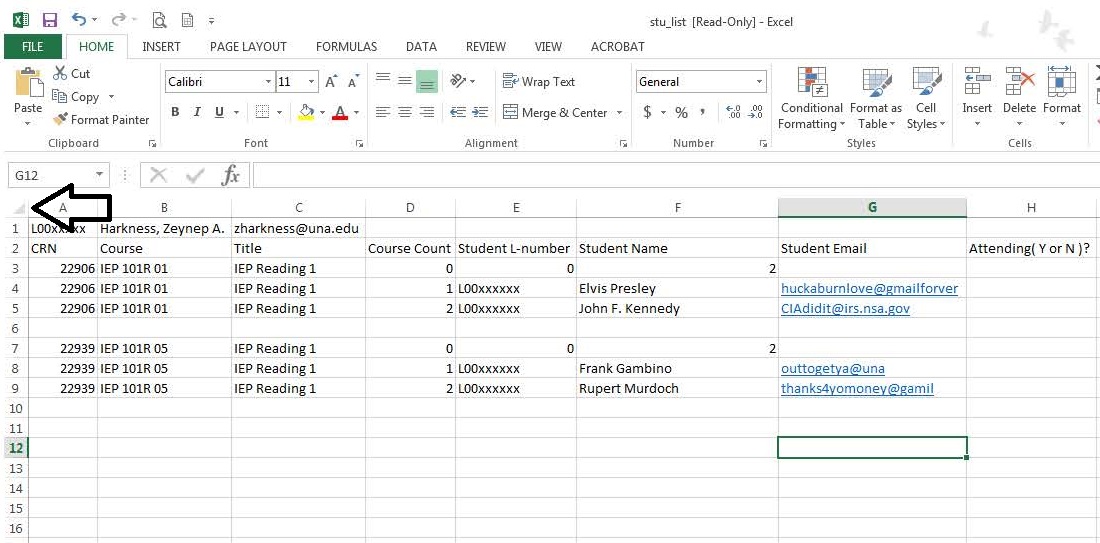Click the Increase Font Size icon
This screenshot has height=543, width=1100.
[331, 82]
